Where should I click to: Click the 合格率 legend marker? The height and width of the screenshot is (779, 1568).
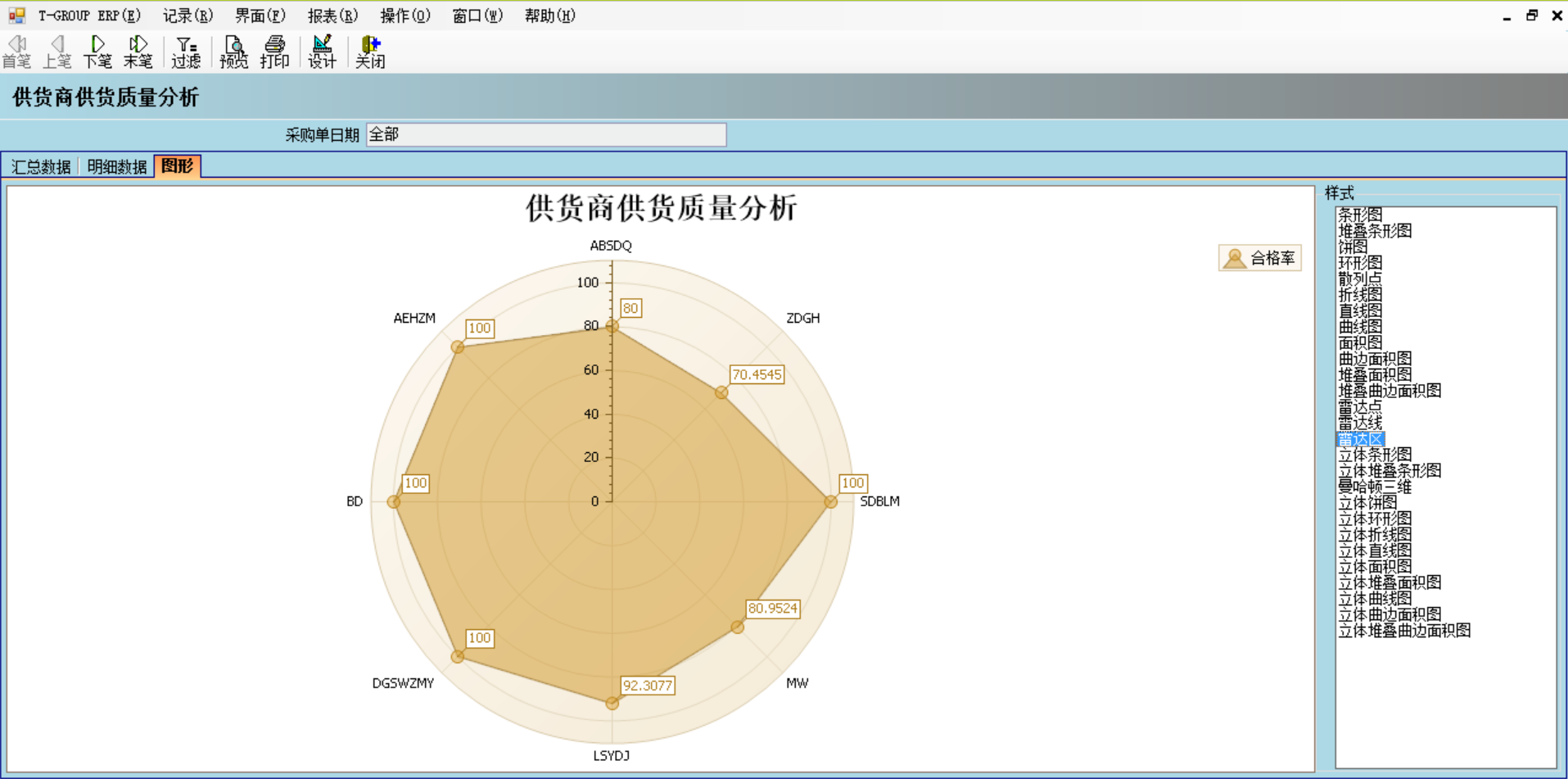[x=1235, y=259]
